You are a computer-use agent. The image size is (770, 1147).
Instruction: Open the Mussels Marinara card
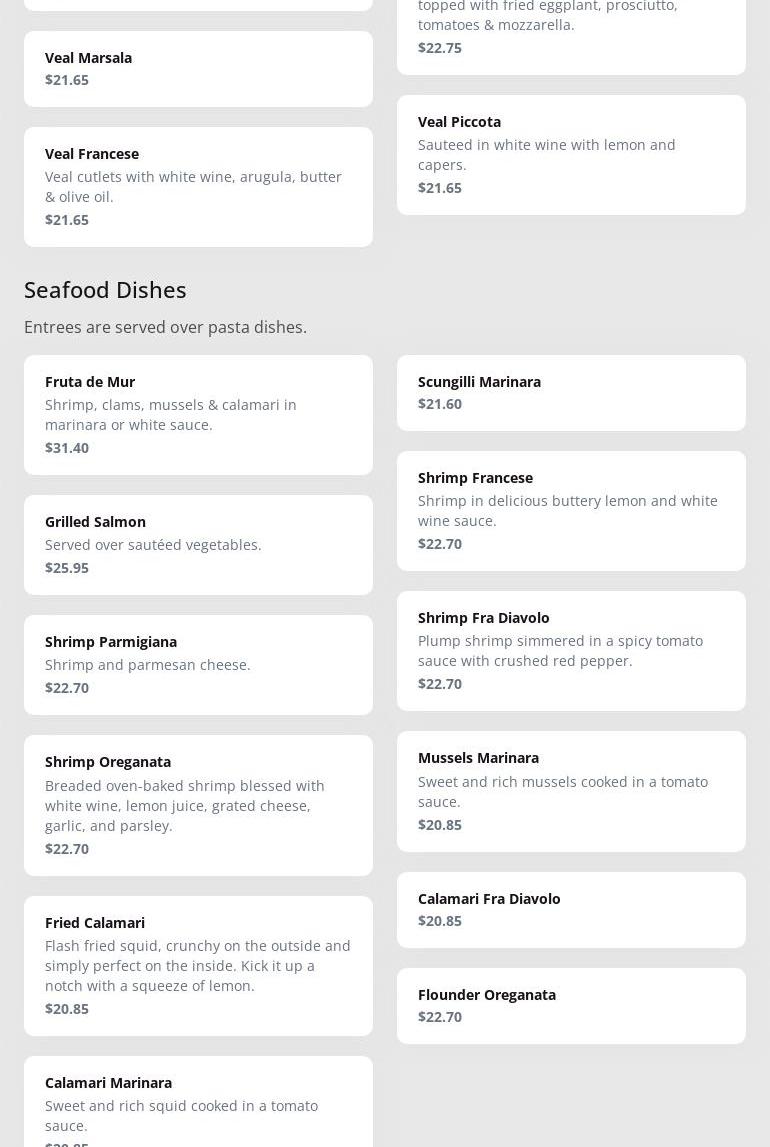click(571, 790)
